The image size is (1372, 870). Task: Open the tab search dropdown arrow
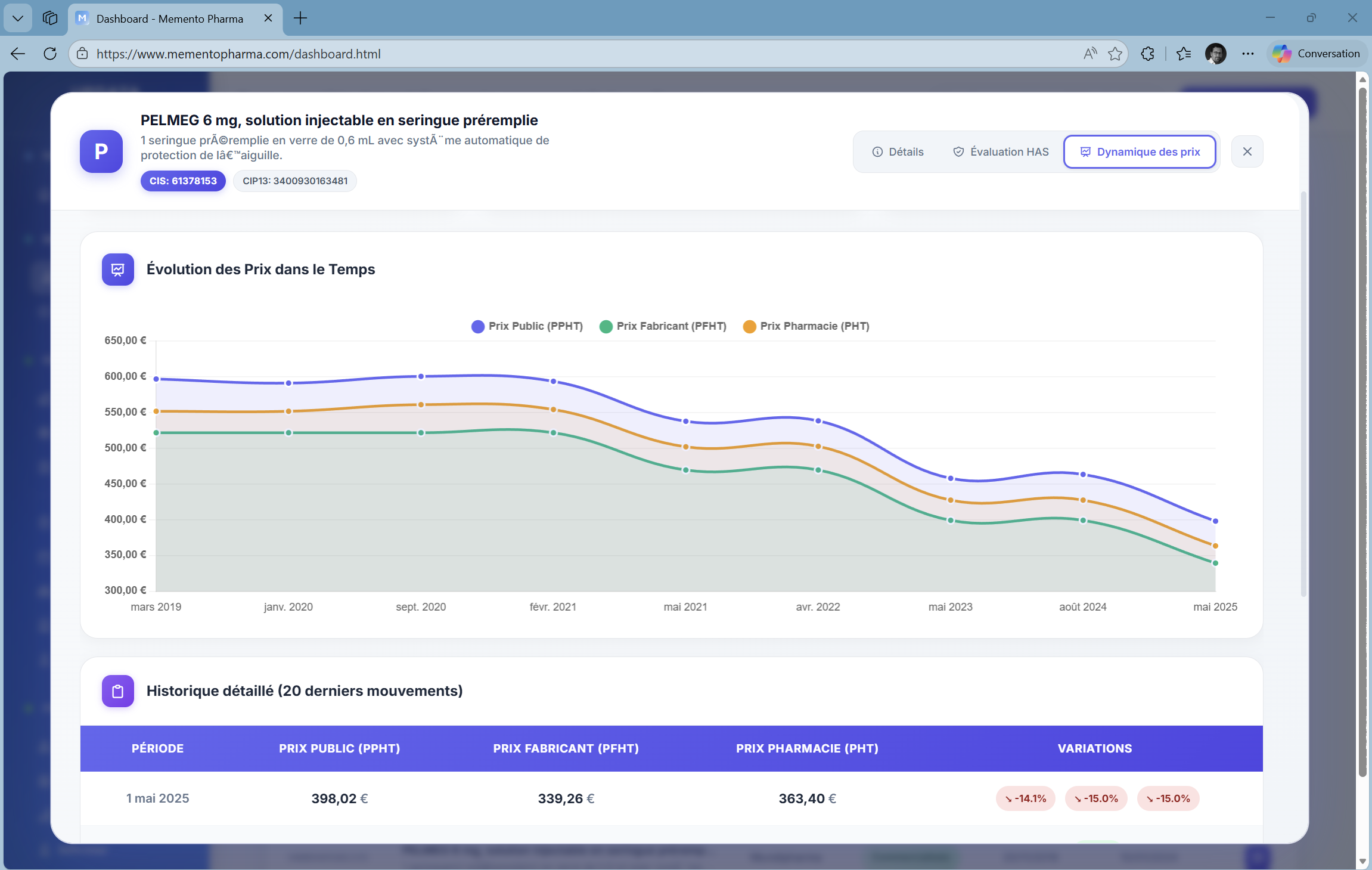pyautogui.click(x=17, y=18)
